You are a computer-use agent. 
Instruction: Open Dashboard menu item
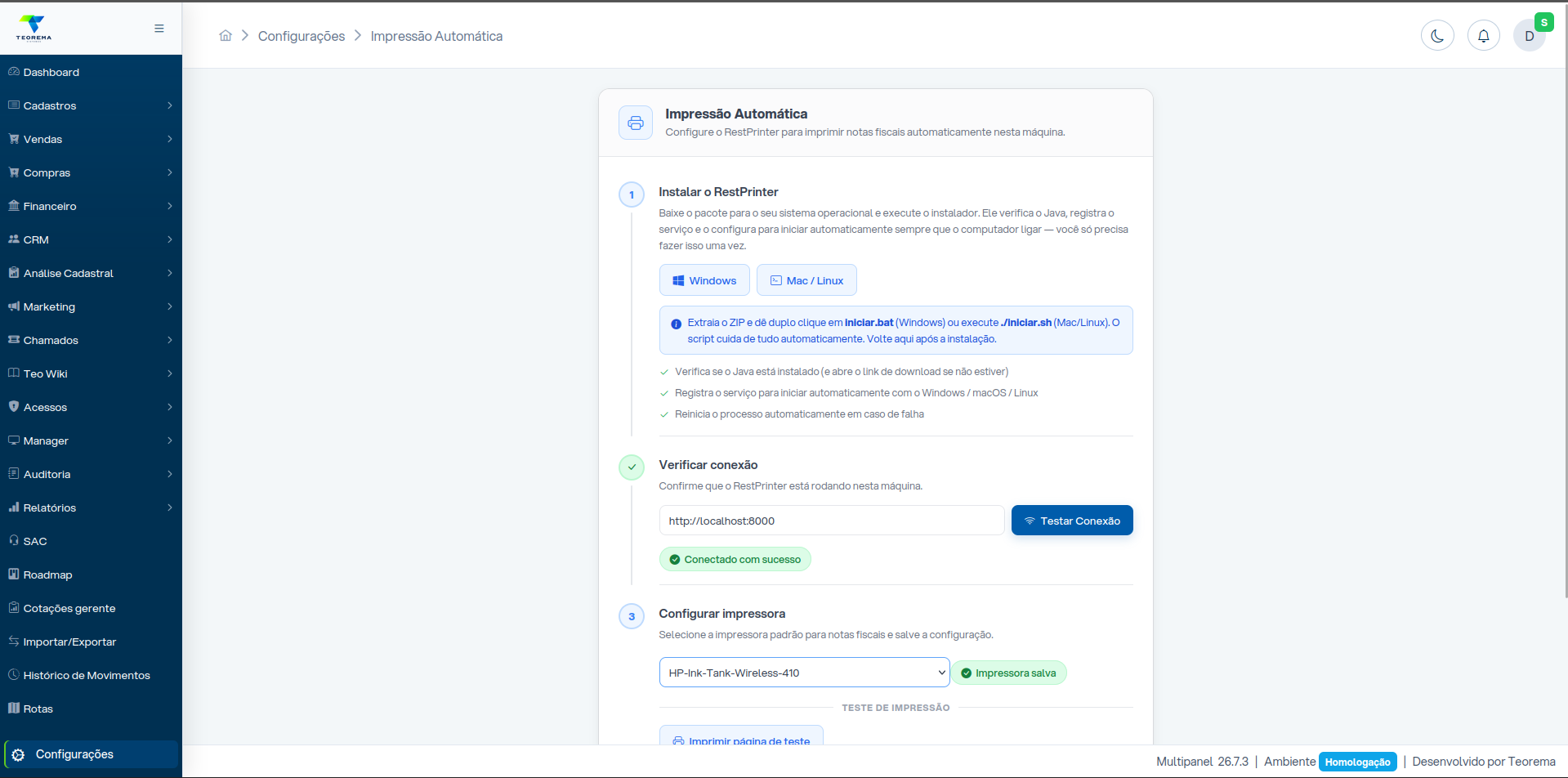point(91,72)
